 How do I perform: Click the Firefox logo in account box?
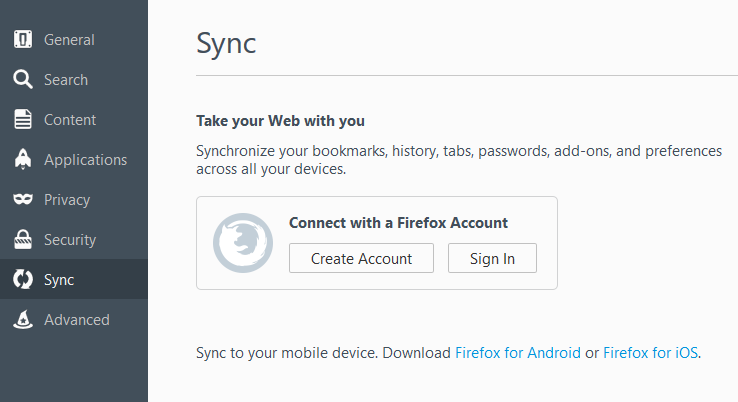[x=243, y=243]
